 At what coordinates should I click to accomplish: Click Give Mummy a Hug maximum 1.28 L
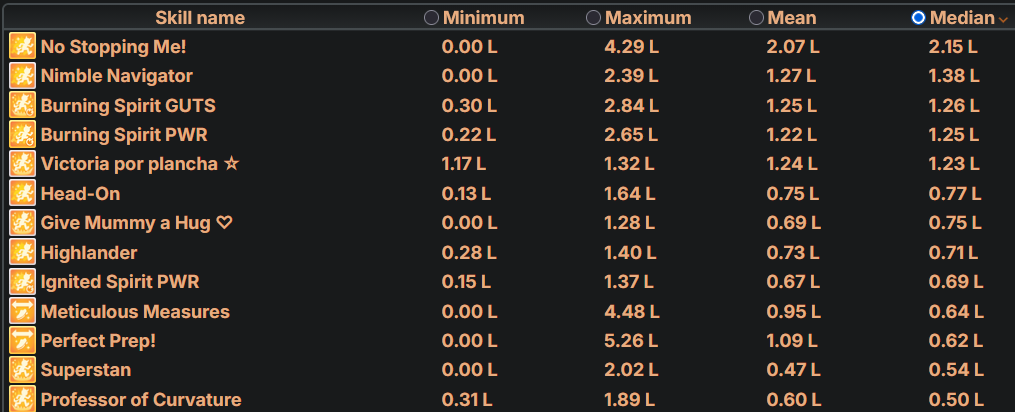coord(629,223)
